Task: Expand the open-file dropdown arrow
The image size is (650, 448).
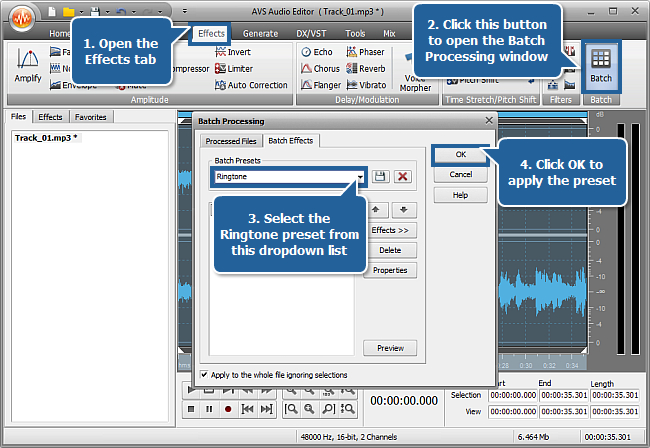Action: (81, 12)
